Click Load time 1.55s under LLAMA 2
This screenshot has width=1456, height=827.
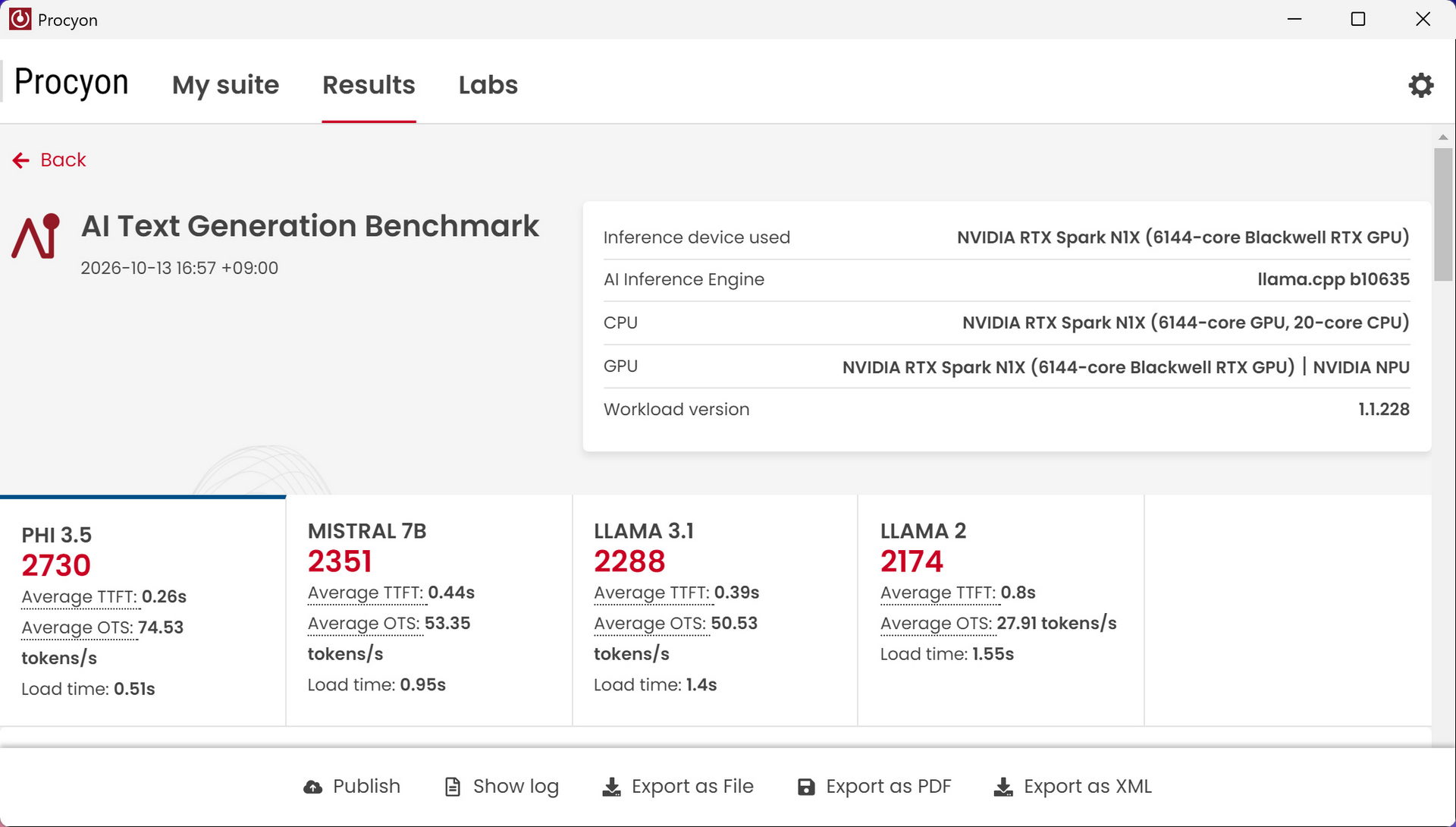947,654
